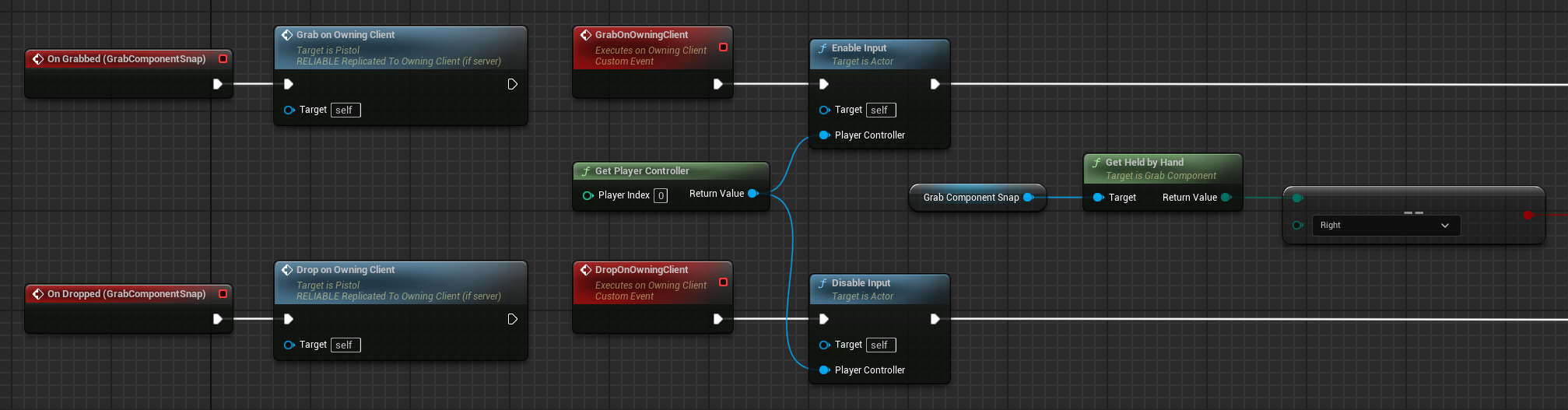
Task: Click the Disable Input execution input pin
Action: [824, 319]
